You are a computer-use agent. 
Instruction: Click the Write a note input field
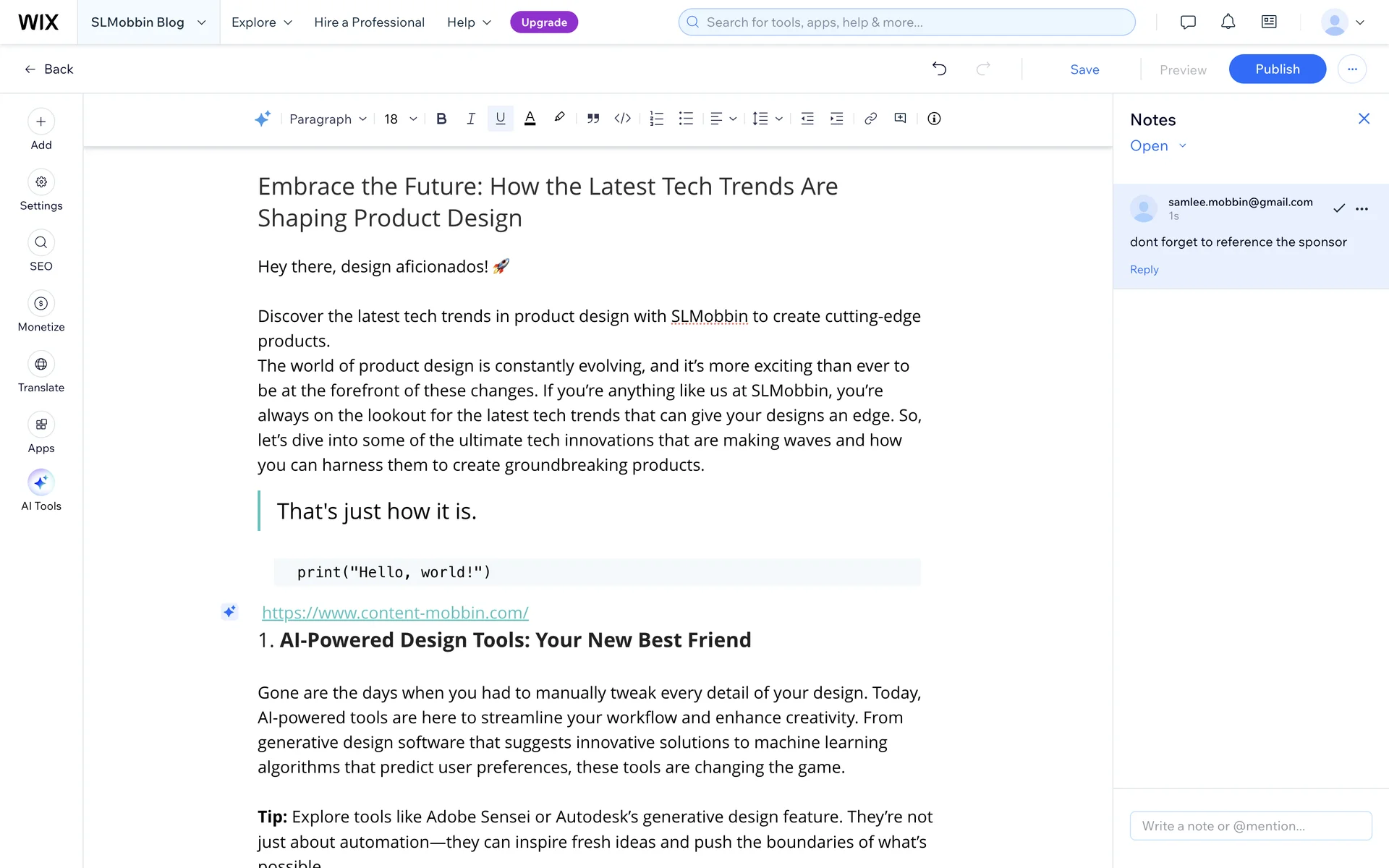tap(1250, 826)
